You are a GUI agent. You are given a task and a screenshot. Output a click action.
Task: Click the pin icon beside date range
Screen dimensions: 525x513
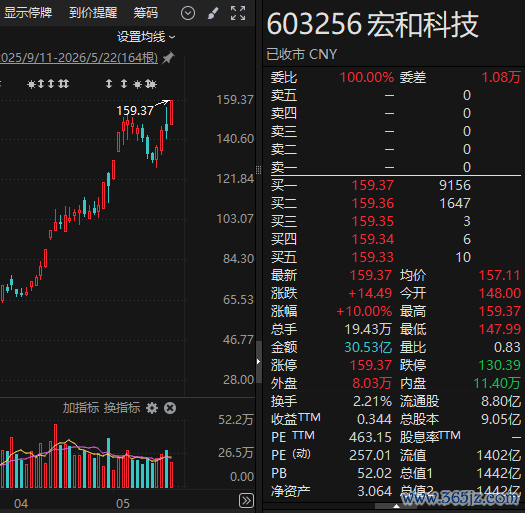point(168,58)
